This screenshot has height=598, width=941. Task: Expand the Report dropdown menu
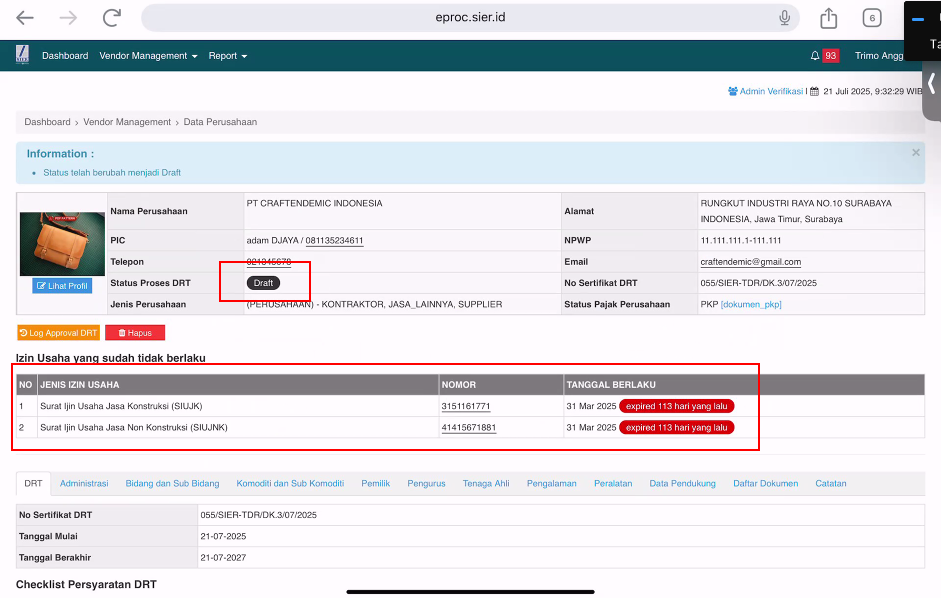pyautogui.click(x=227, y=56)
